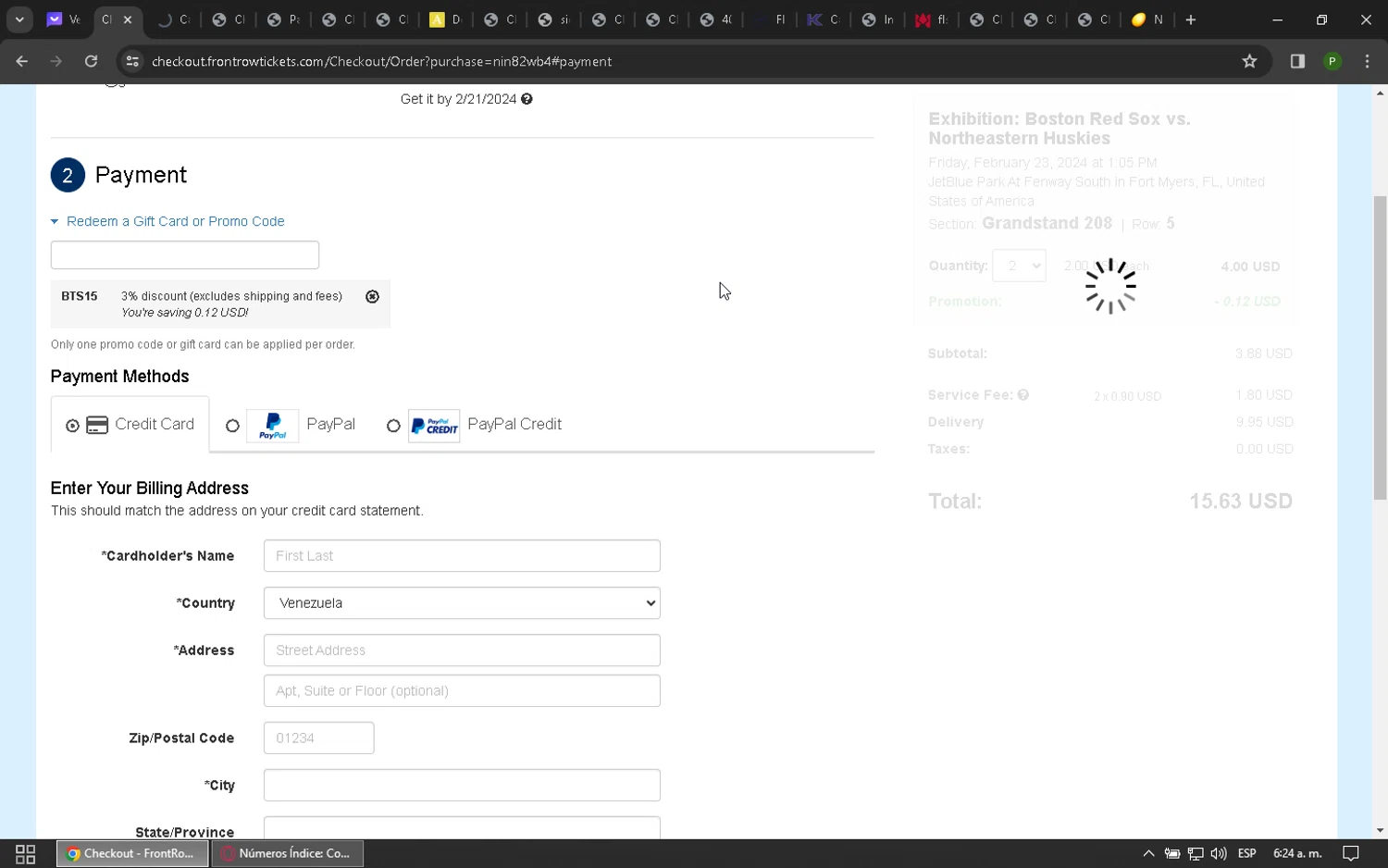Click the Street Address field
Viewport: 1388px width, 868px height.
(462, 651)
